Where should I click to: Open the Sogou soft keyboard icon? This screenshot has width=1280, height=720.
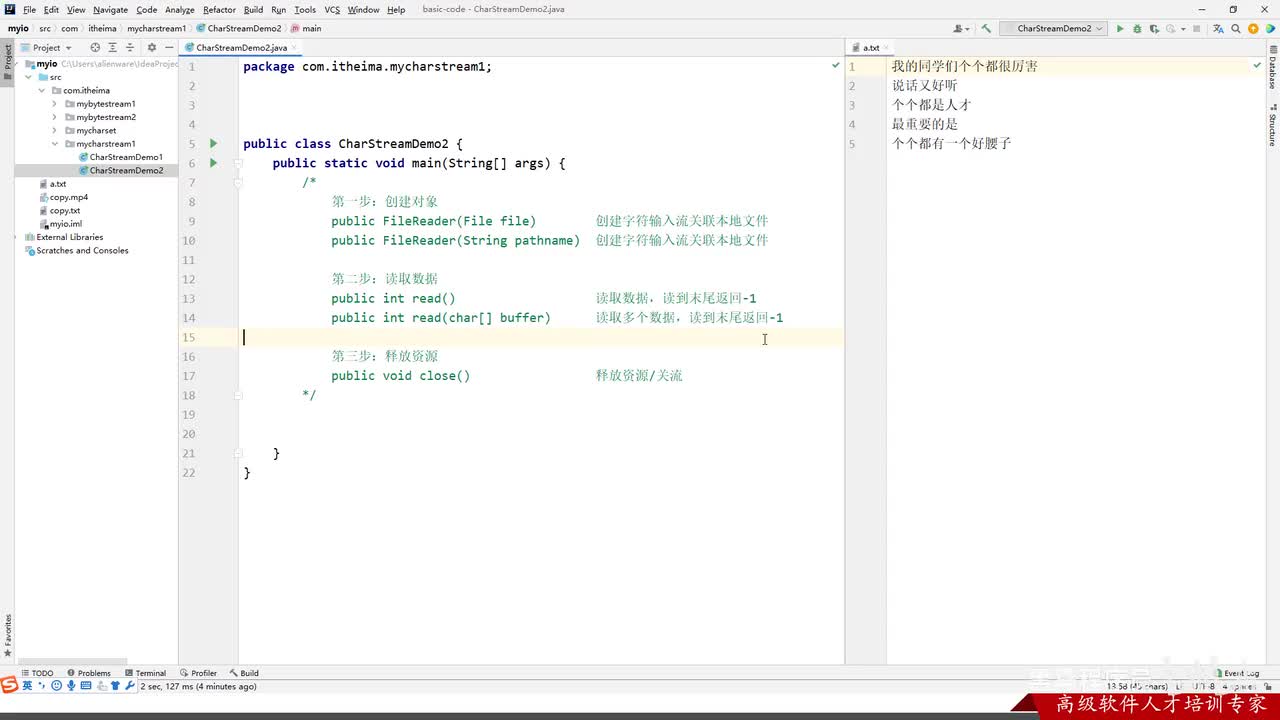pyautogui.click(x=86, y=686)
